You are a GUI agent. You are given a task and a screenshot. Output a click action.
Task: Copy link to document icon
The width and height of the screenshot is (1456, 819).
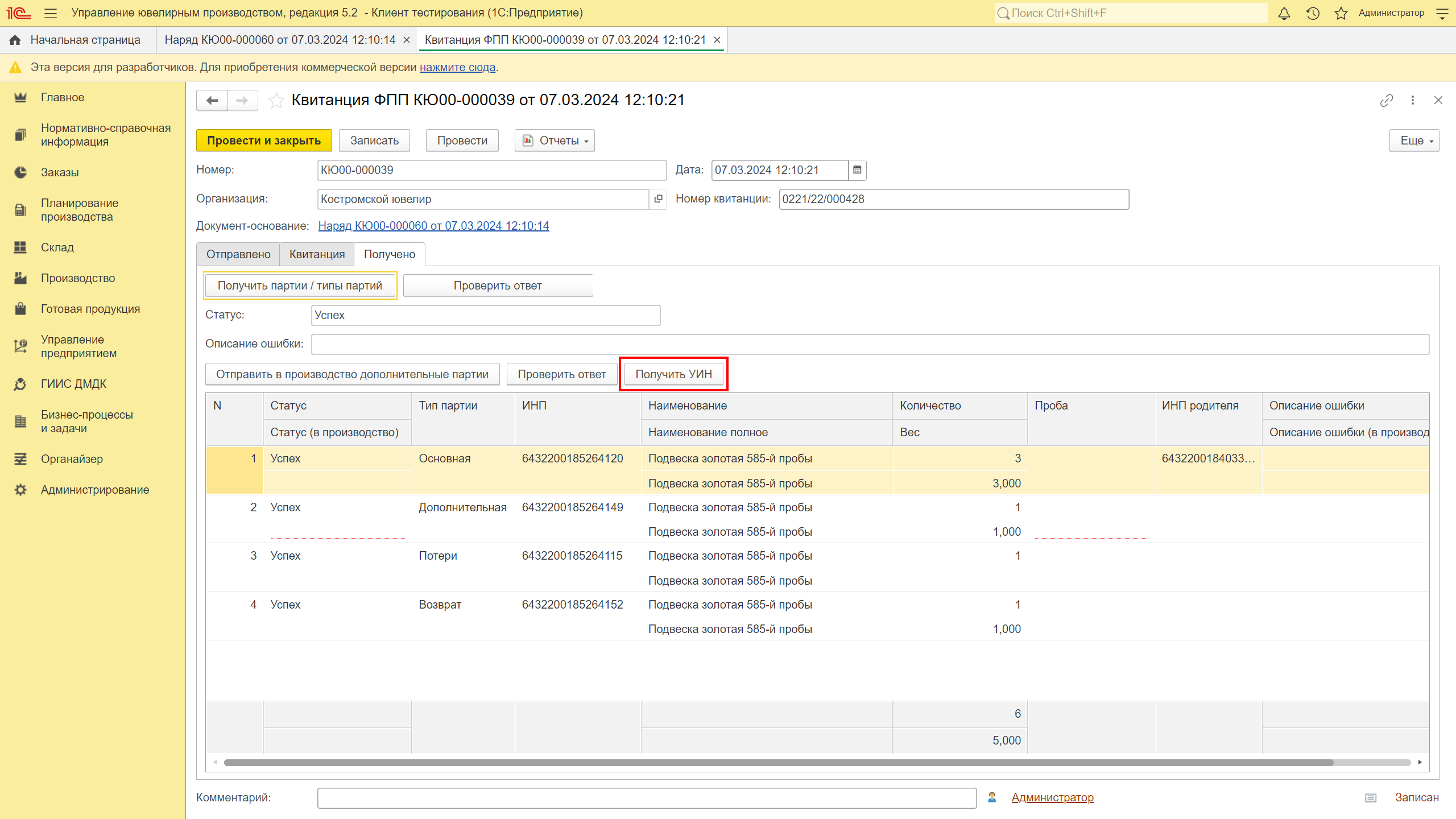(1387, 101)
